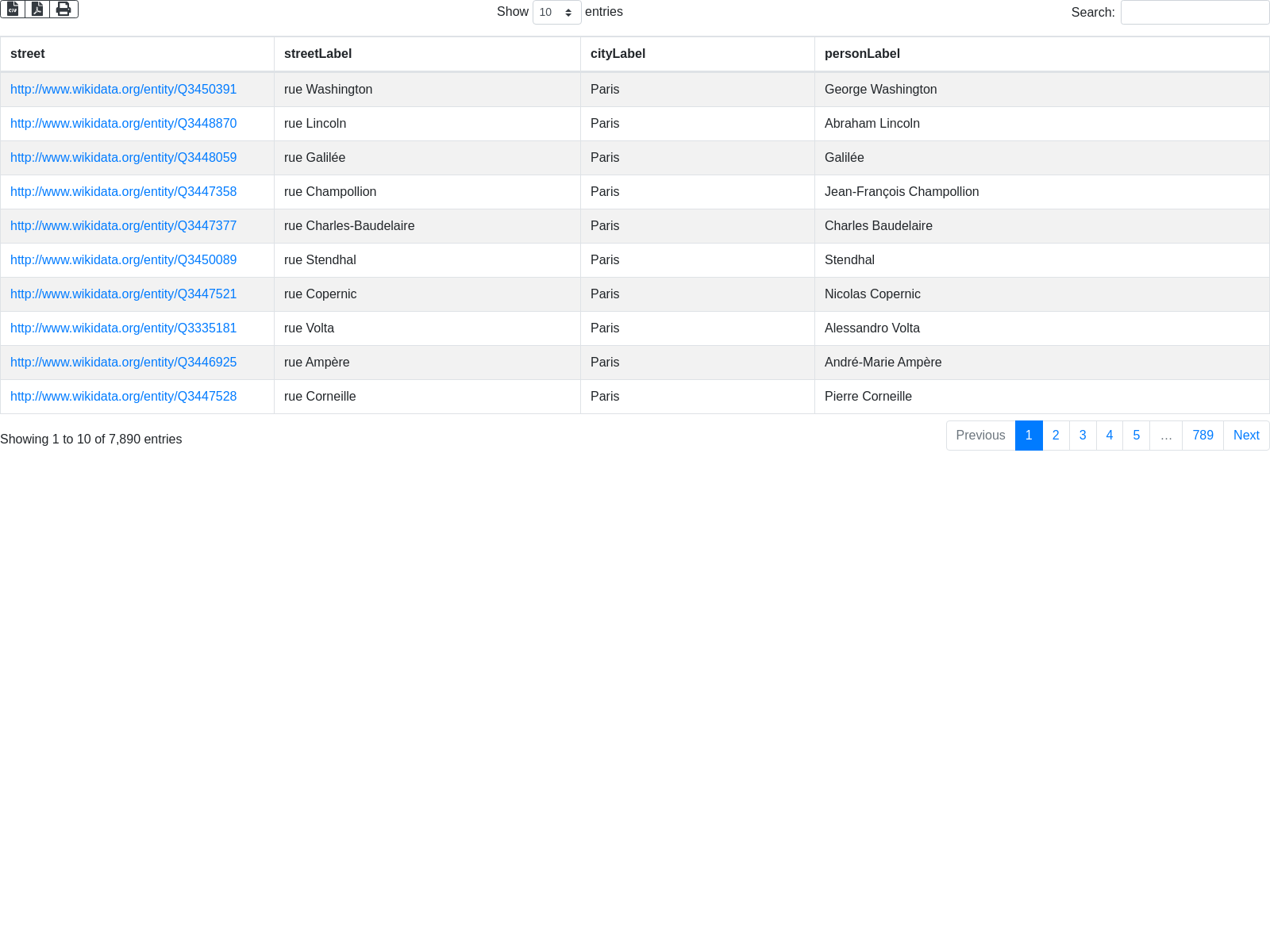Open the Q3450391 Wikidata link
1270x952 pixels.
click(x=123, y=90)
